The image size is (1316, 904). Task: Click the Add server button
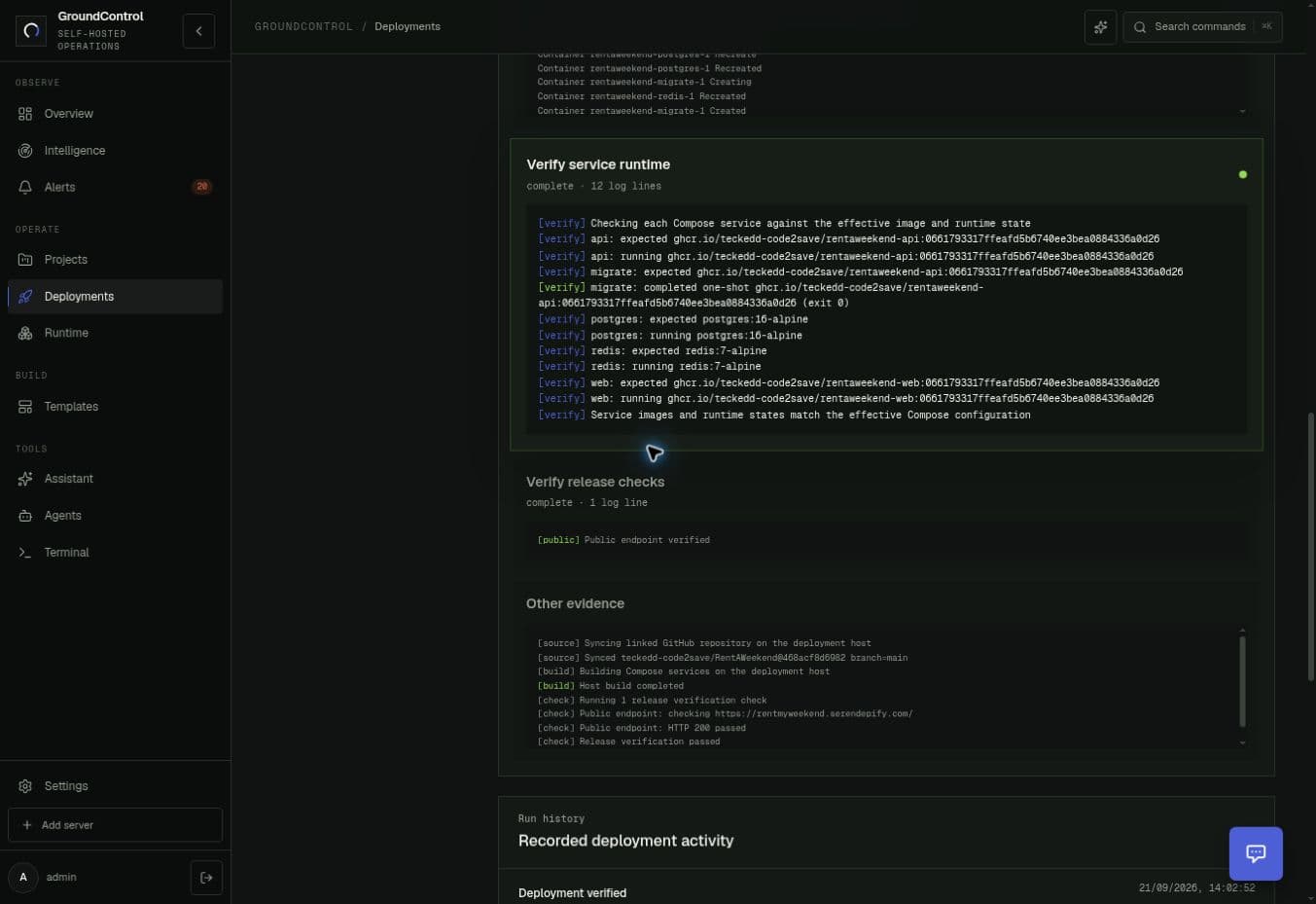click(x=115, y=825)
